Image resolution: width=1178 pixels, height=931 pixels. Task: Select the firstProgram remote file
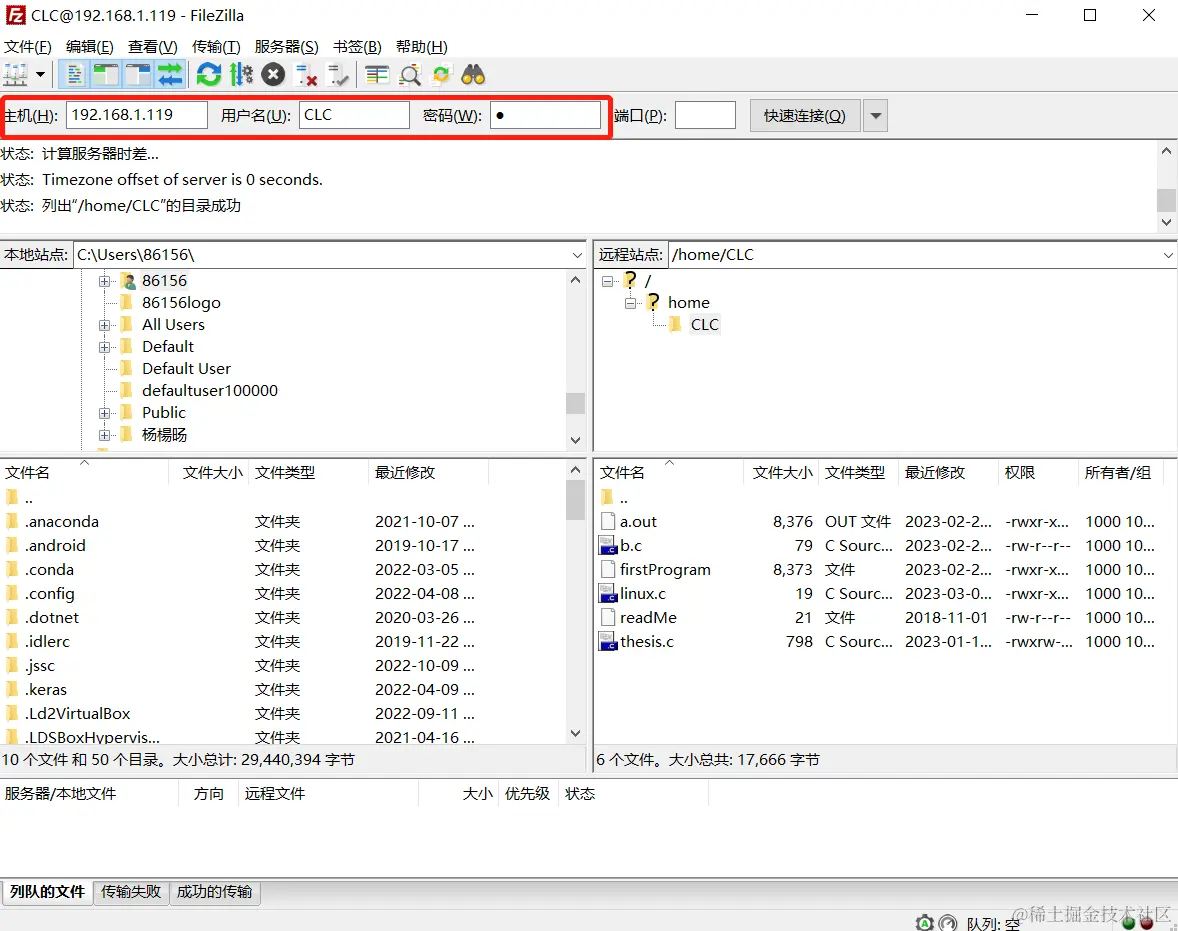665,570
